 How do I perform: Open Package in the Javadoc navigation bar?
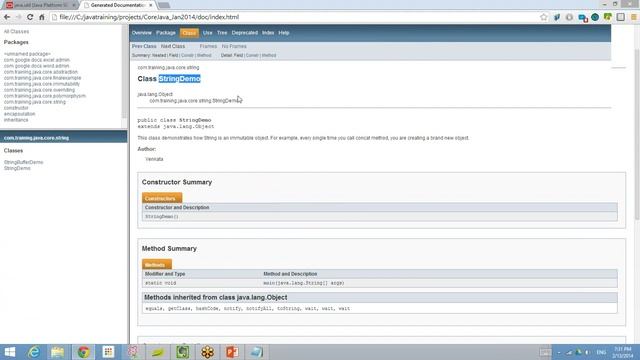coord(166,33)
